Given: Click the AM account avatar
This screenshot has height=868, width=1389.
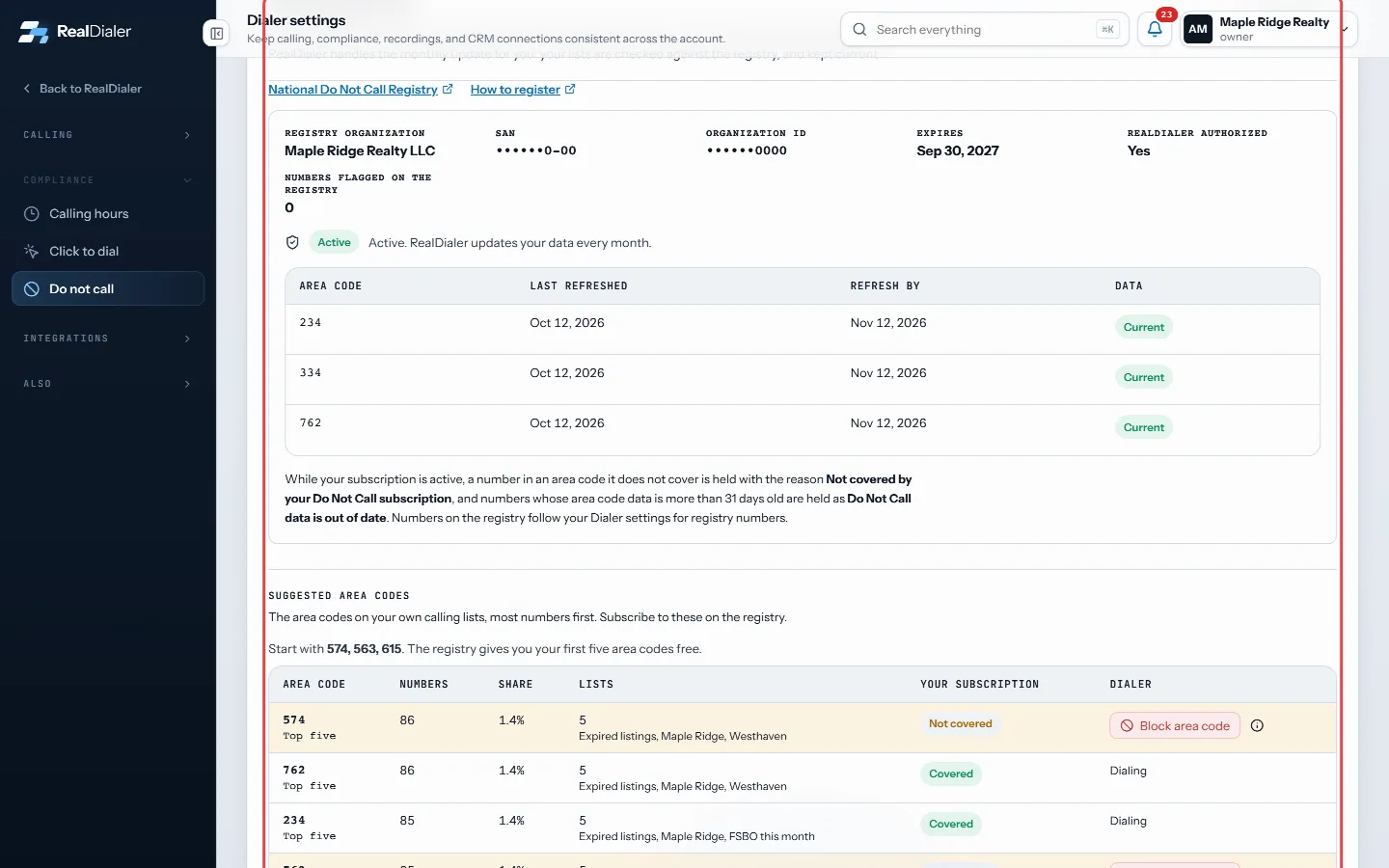Looking at the screenshot, I should coord(1198,30).
